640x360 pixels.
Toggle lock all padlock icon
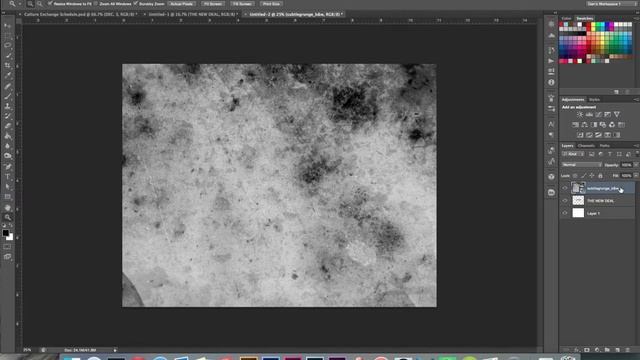click(x=600, y=176)
